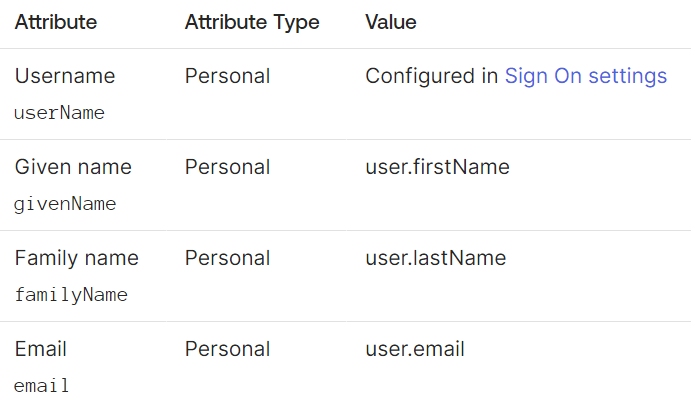Click Personal type in Email row
Image resolution: width=691 pixels, height=407 pixels.
(227, 349)
